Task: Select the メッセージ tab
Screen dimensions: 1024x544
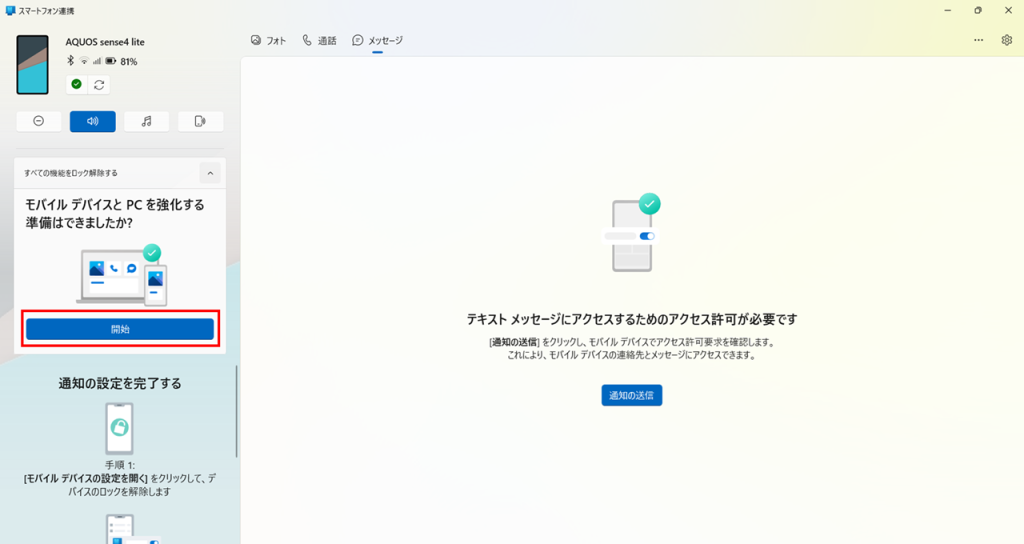Action: tap(377, 40)
